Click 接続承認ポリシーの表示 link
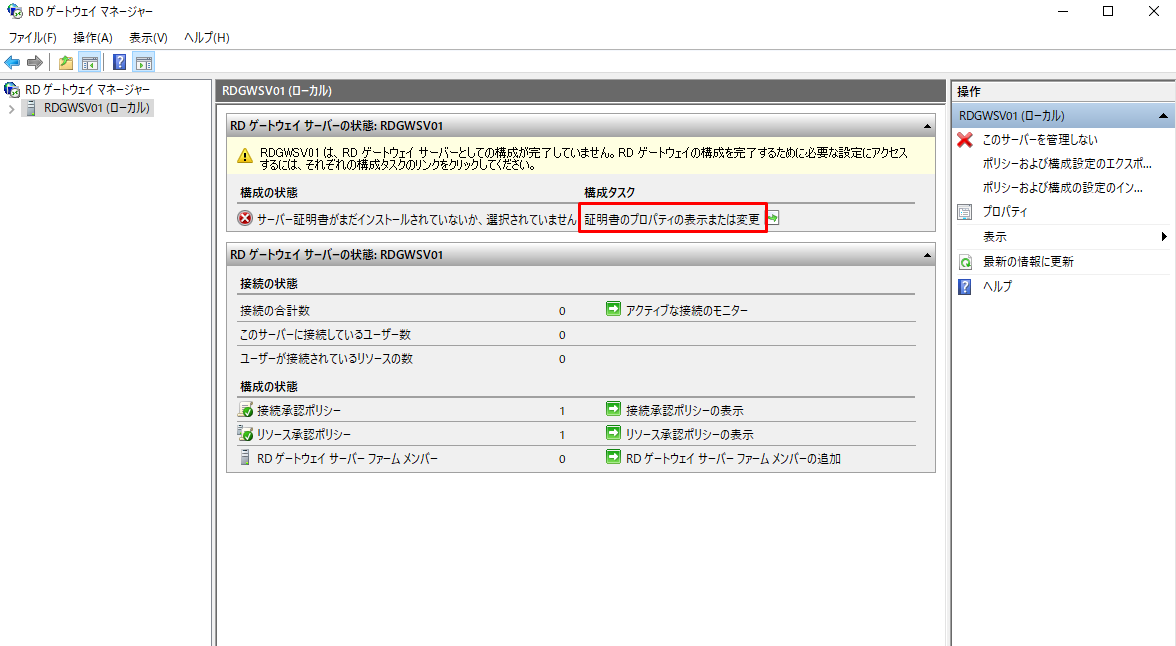Screen dimensions: 1176x646 click(x=685, y=410)
